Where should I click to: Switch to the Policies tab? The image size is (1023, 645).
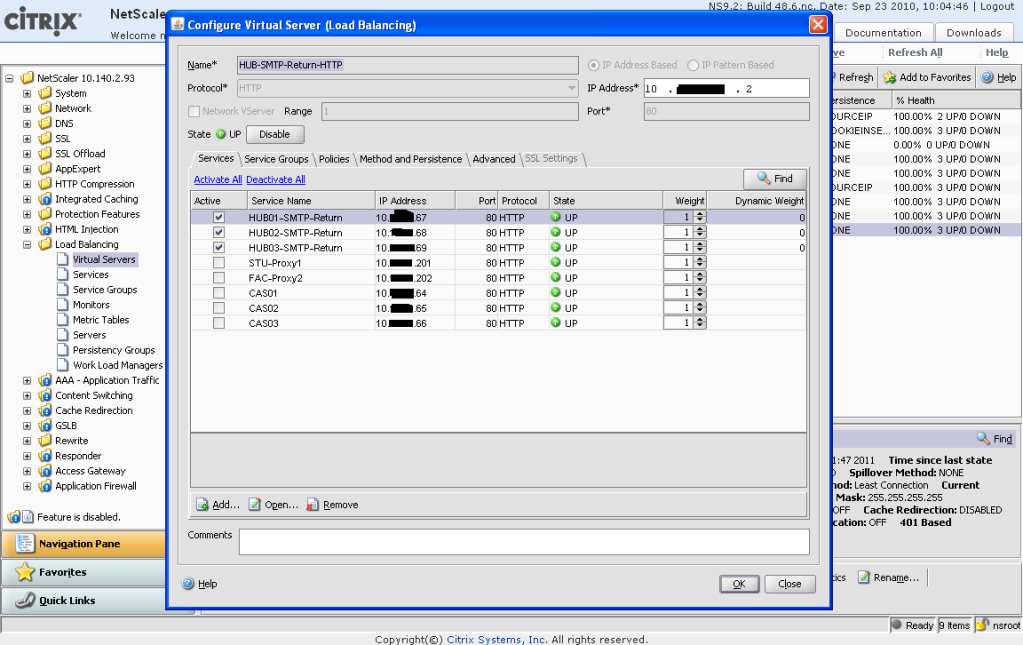(334, 159)
